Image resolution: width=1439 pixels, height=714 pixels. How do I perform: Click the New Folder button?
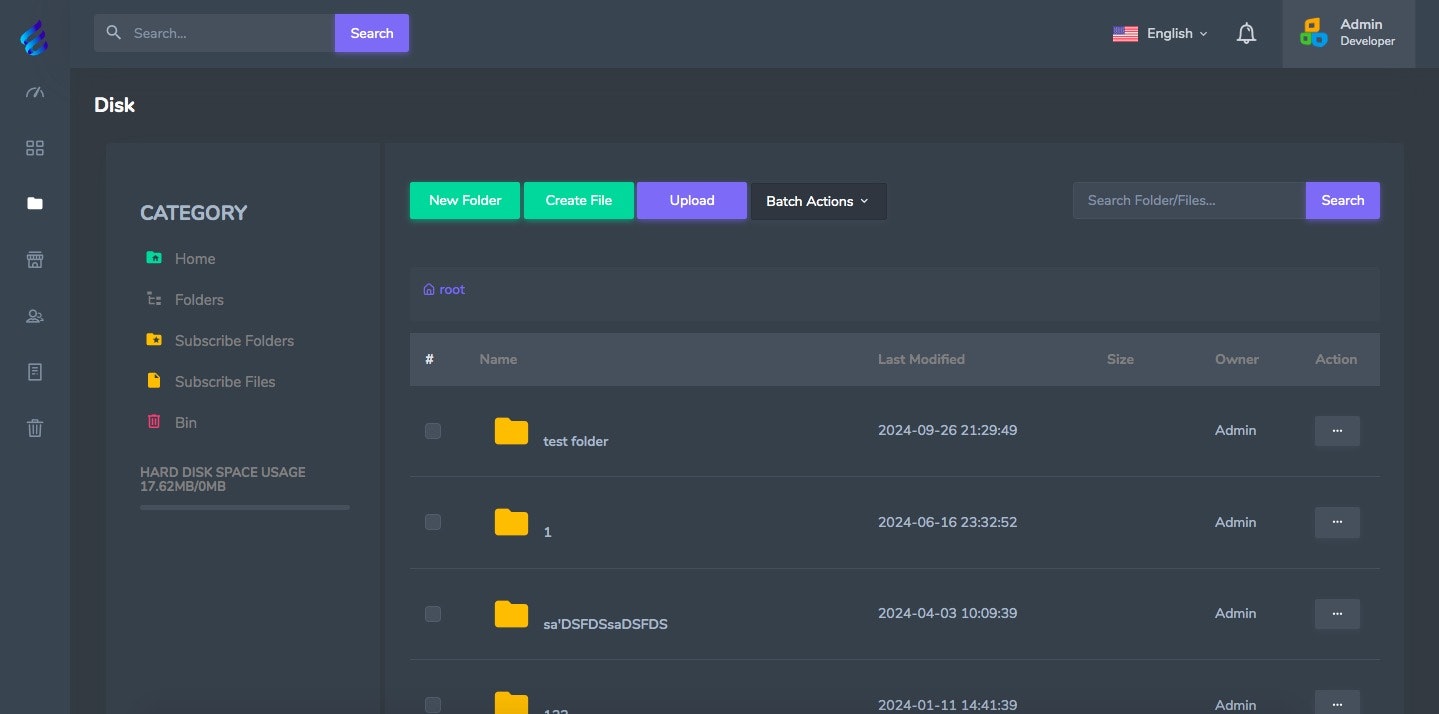point(465,200)
